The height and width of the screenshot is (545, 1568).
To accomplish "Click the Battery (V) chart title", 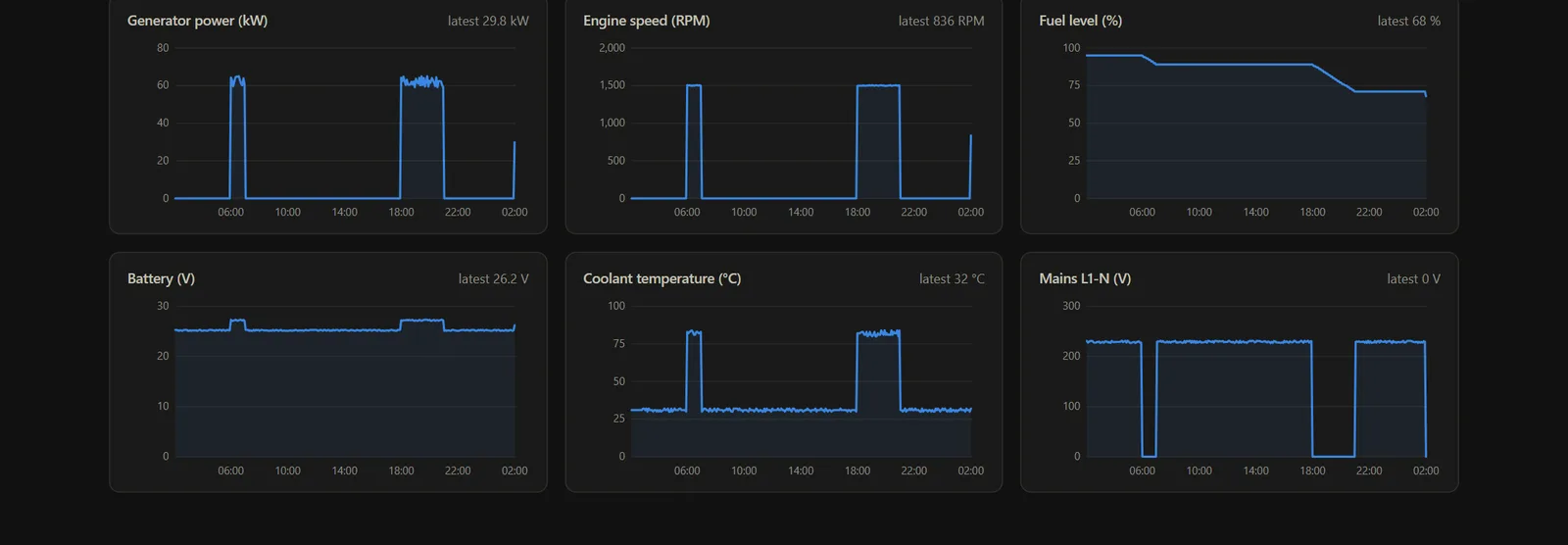I will tap(161, 278).
